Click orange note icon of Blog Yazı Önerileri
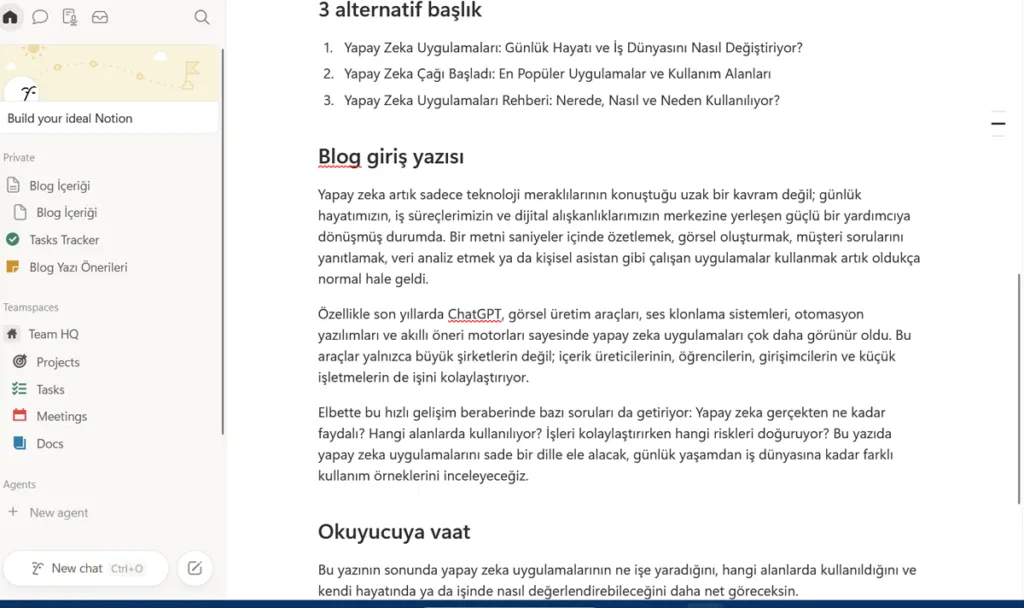The height and width of the screenshot is (608, 1024). pyautogui.click(x=12, y=266)
